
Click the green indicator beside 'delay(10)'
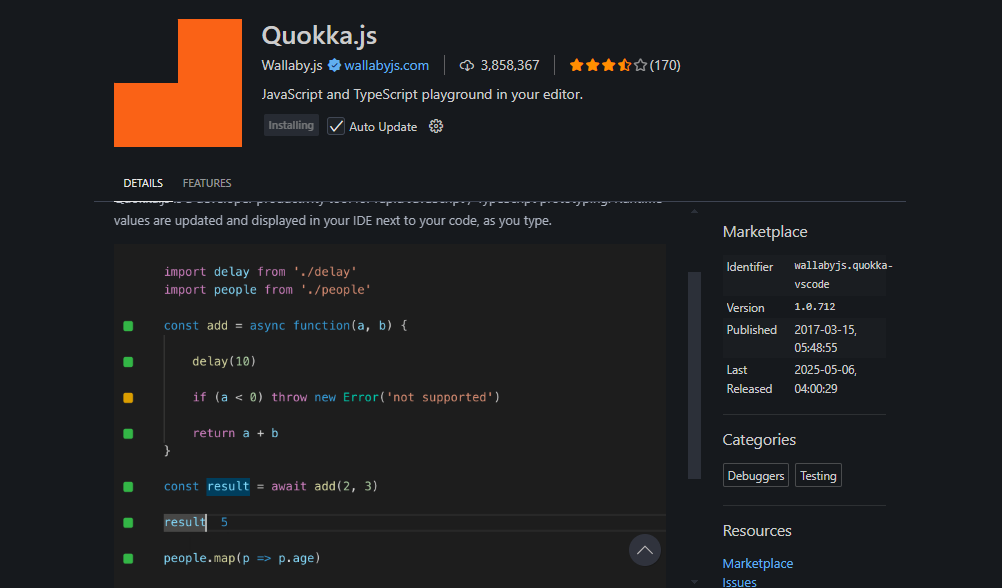[128, 362]
